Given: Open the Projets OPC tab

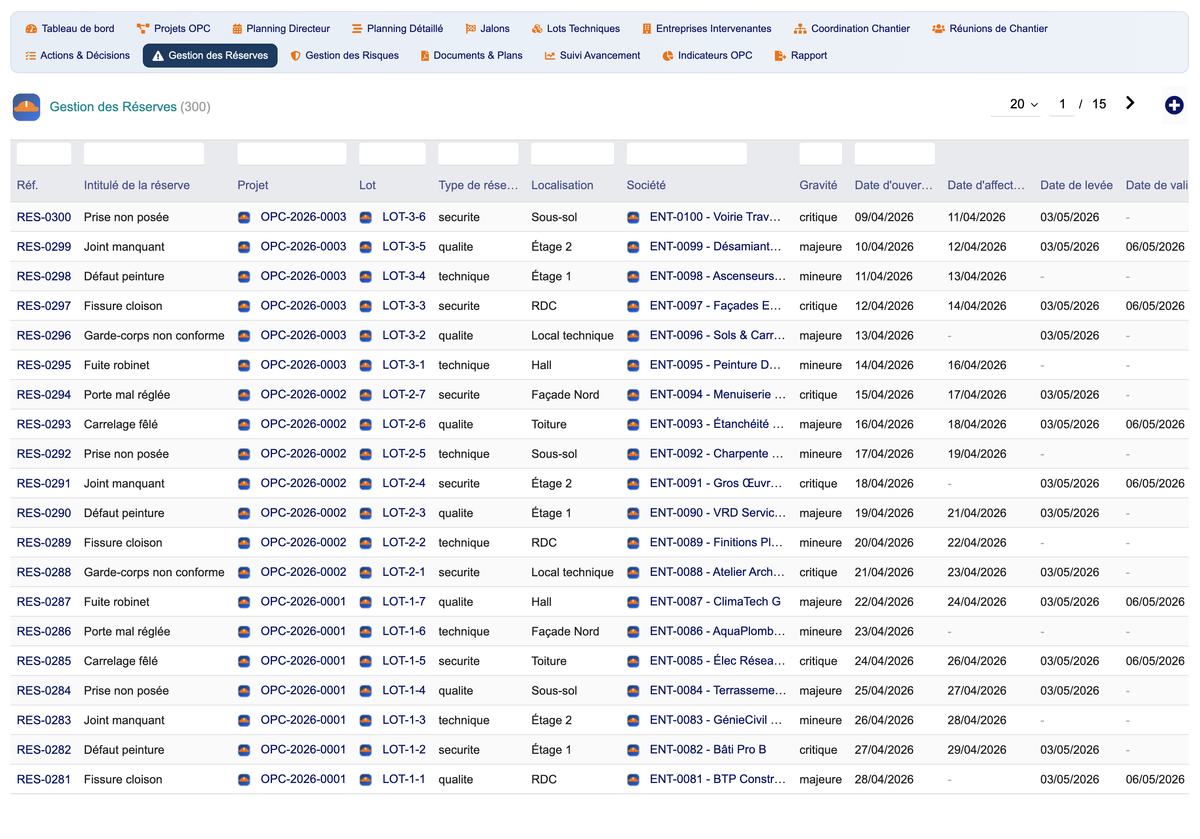Looking at the screenshot, I should click(173, 29).
